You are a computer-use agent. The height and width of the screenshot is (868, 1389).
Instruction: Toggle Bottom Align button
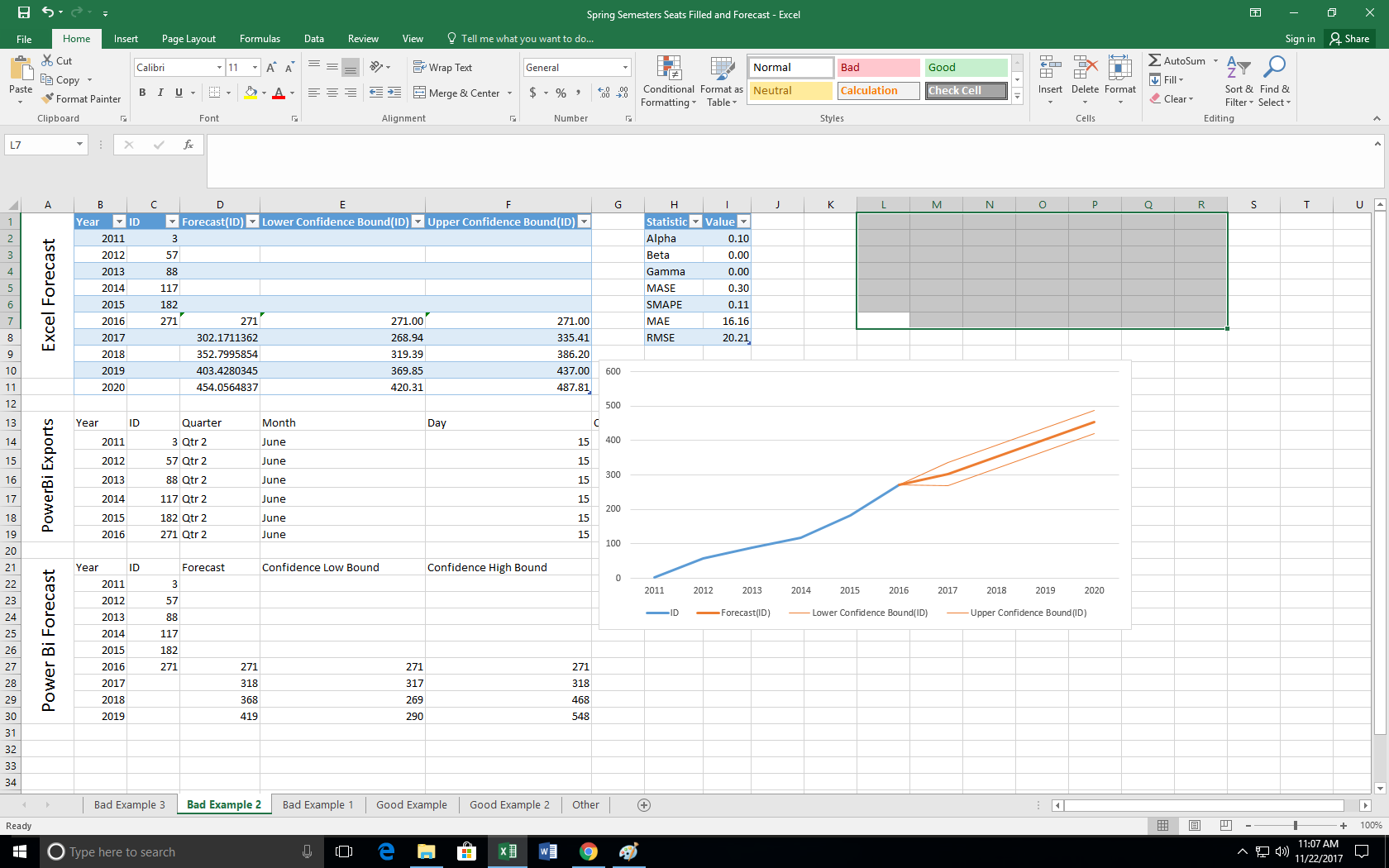click(351, 67)
